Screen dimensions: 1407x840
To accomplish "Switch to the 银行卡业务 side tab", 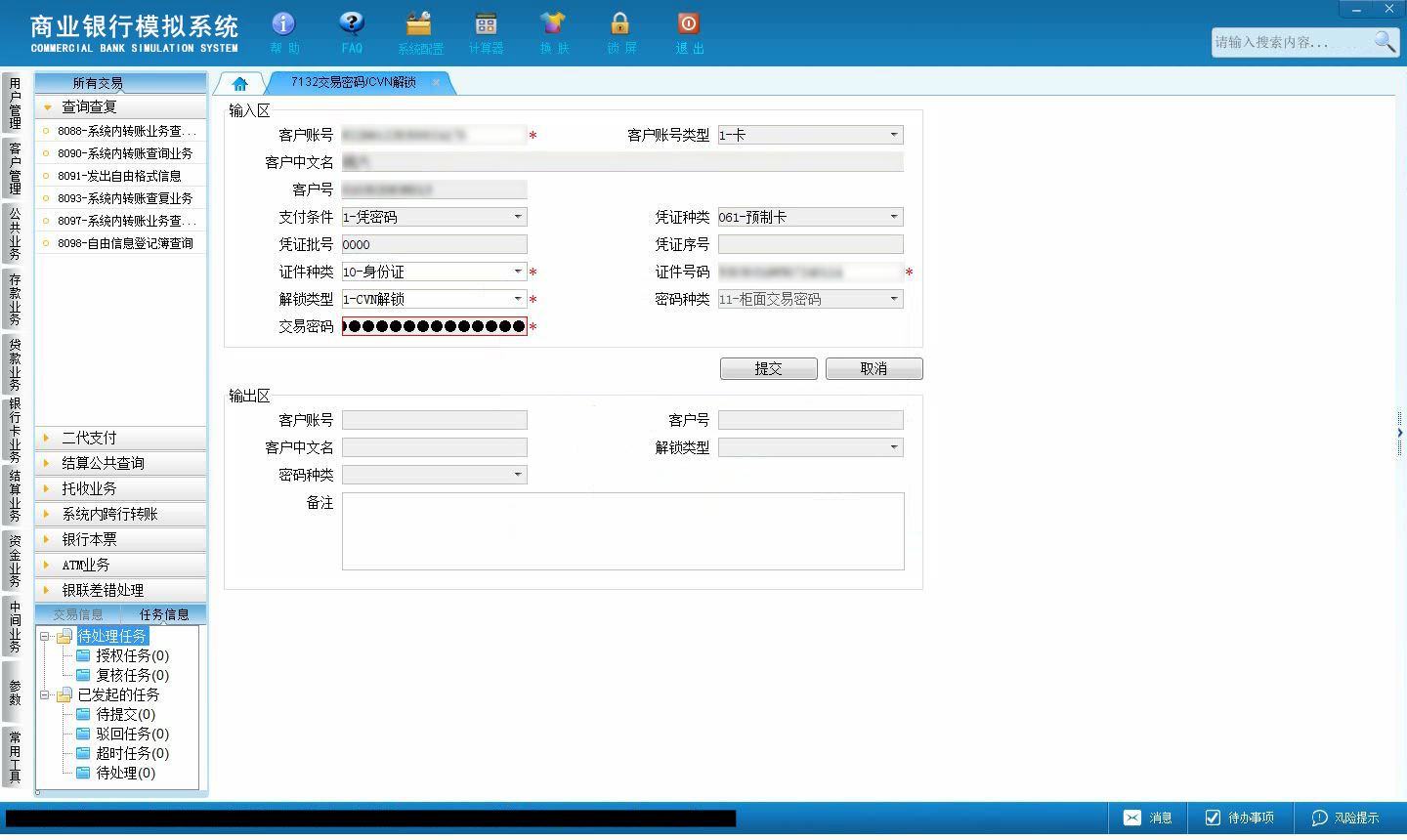I will pyautogui.click(x=14, y=430).
